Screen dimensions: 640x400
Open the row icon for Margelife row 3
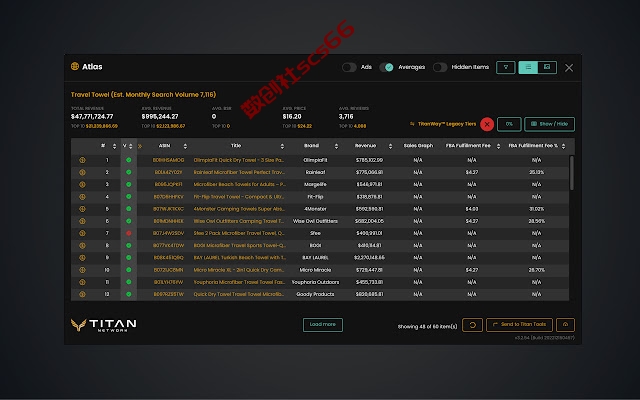pos(82,184)
